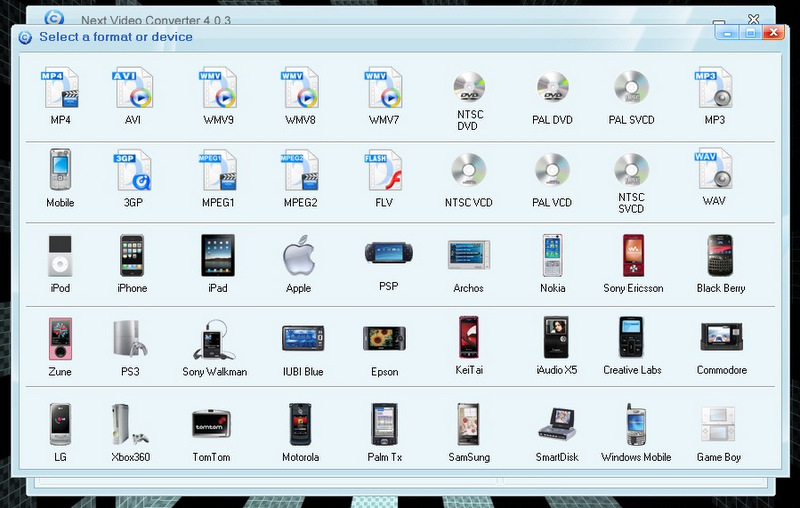Choose the AVI format icon
Image resolution: width=800 pixels, height=508 pixels.
pyautogui.click(x=133, y=87)
